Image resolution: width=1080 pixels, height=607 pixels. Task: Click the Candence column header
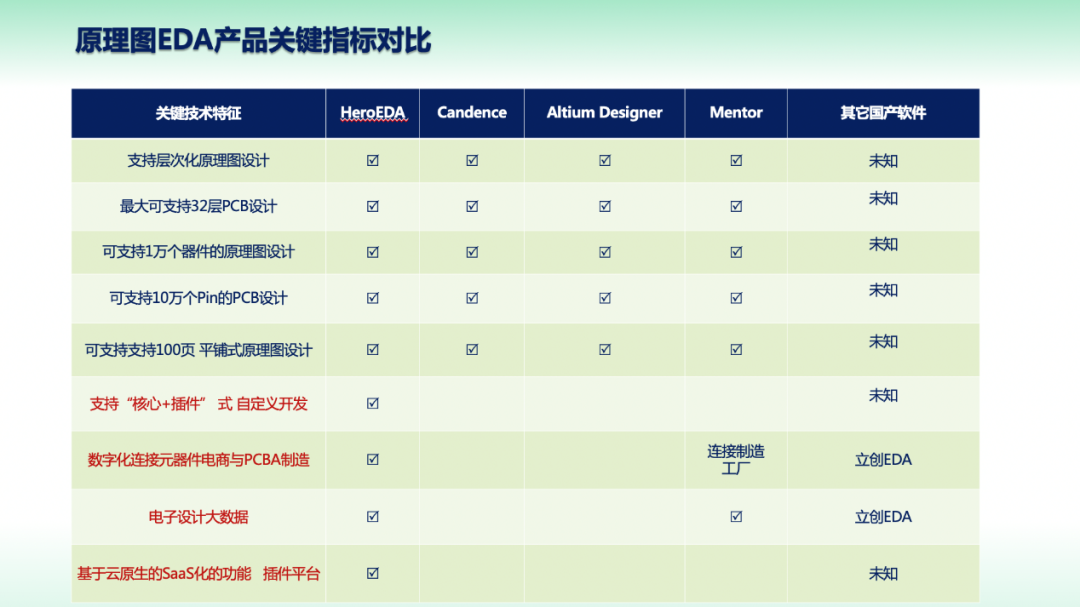472,113
